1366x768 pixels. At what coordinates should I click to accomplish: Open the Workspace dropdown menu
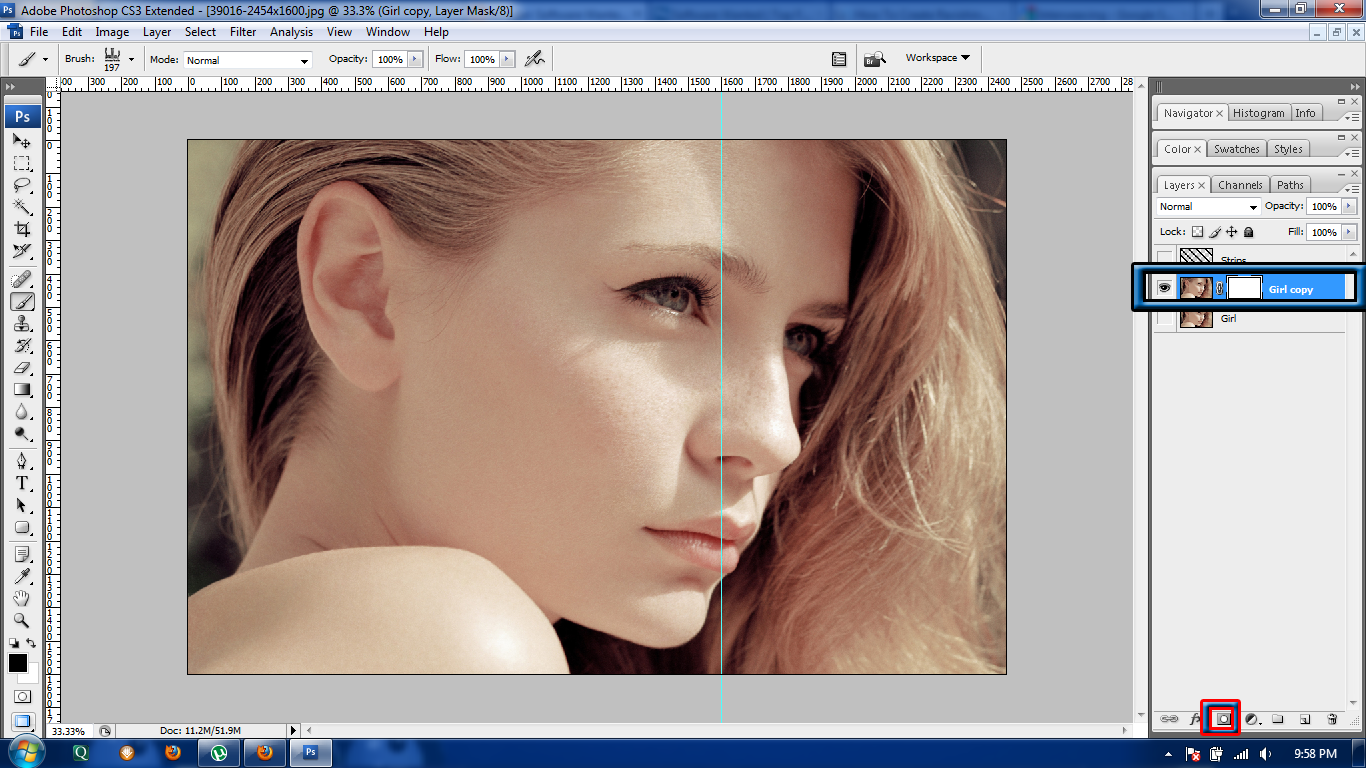937,58
